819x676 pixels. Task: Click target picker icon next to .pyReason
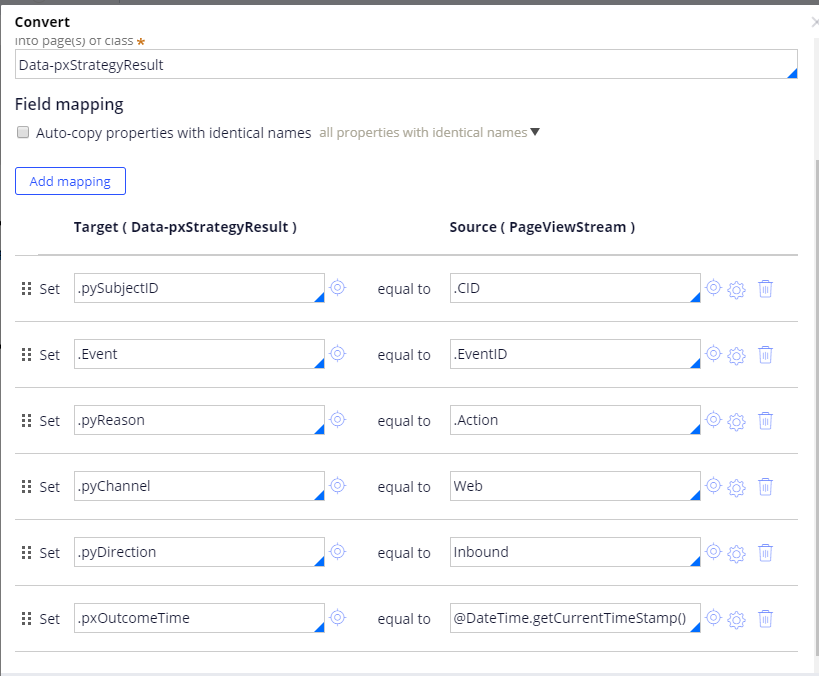[x=338, y=420]
